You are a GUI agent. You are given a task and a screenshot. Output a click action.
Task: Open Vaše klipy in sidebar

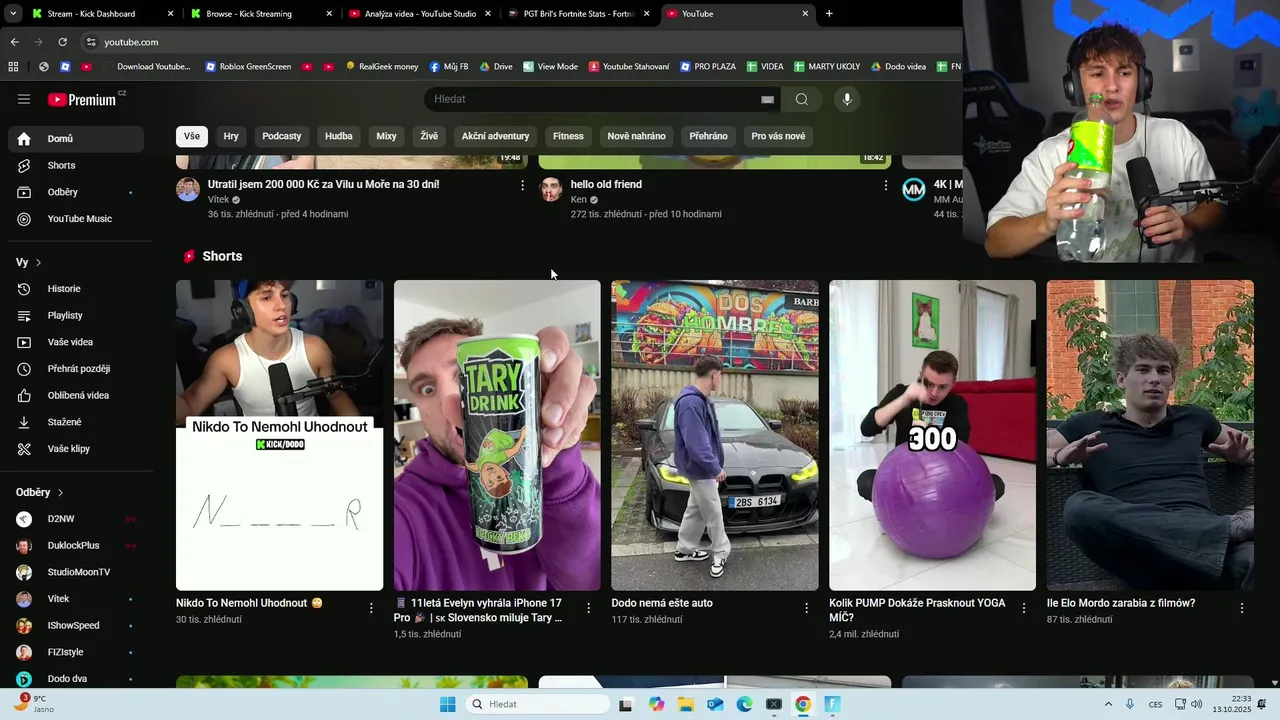[x=76, y=449]
